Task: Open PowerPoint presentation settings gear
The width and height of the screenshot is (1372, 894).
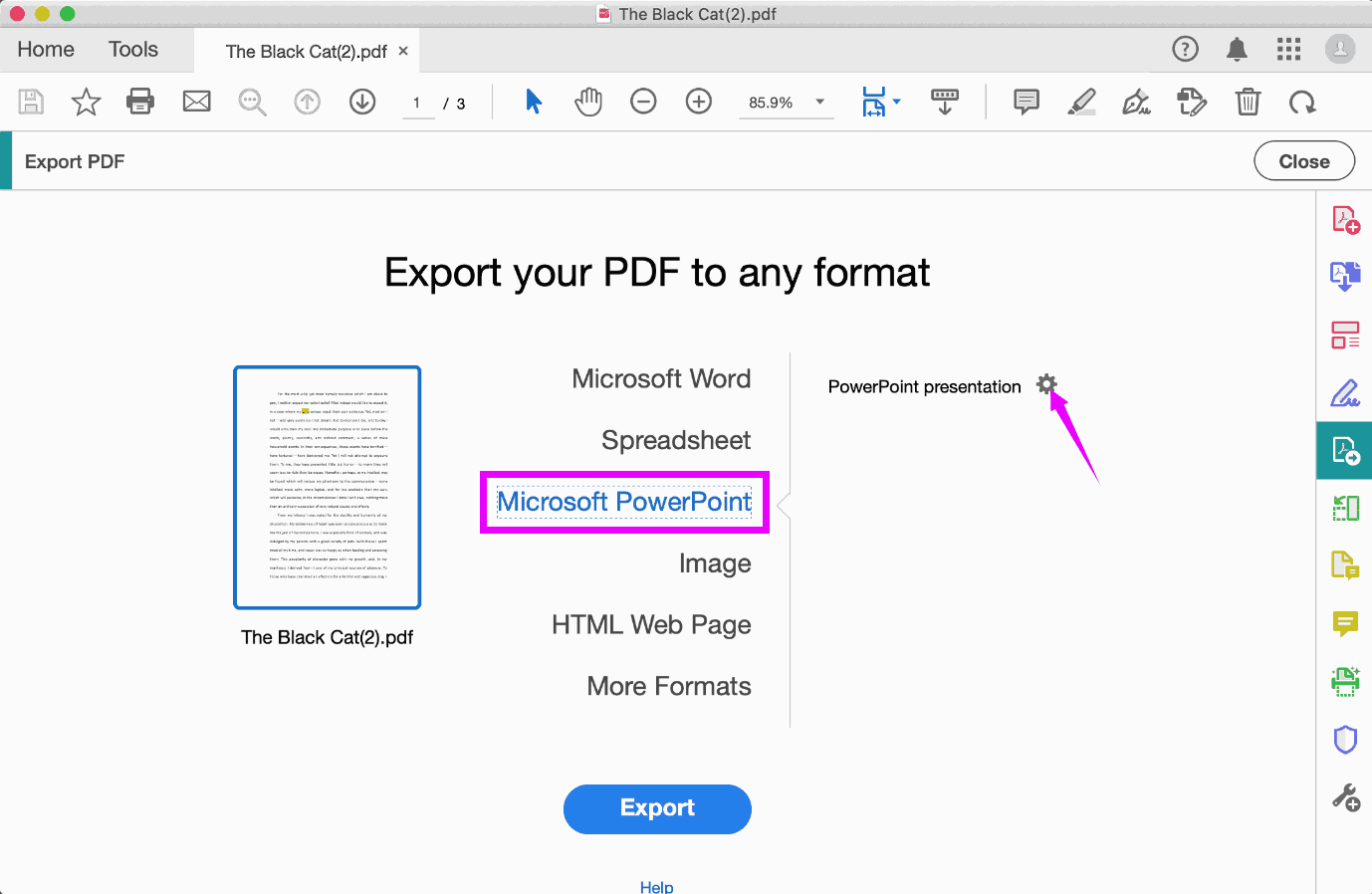Action: click(1045, 384)
